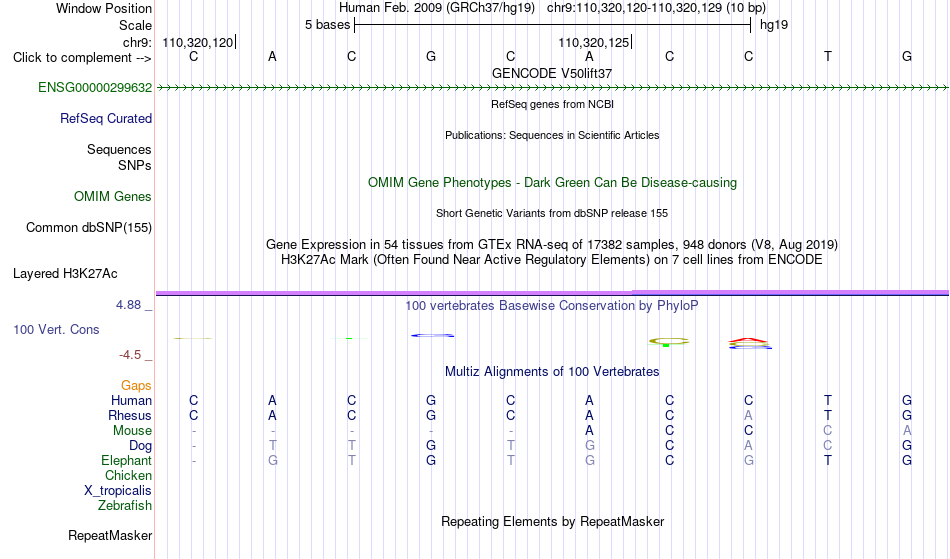Click the GENCODE gene arrow line

pyautogui.click(x=552, y=88)
